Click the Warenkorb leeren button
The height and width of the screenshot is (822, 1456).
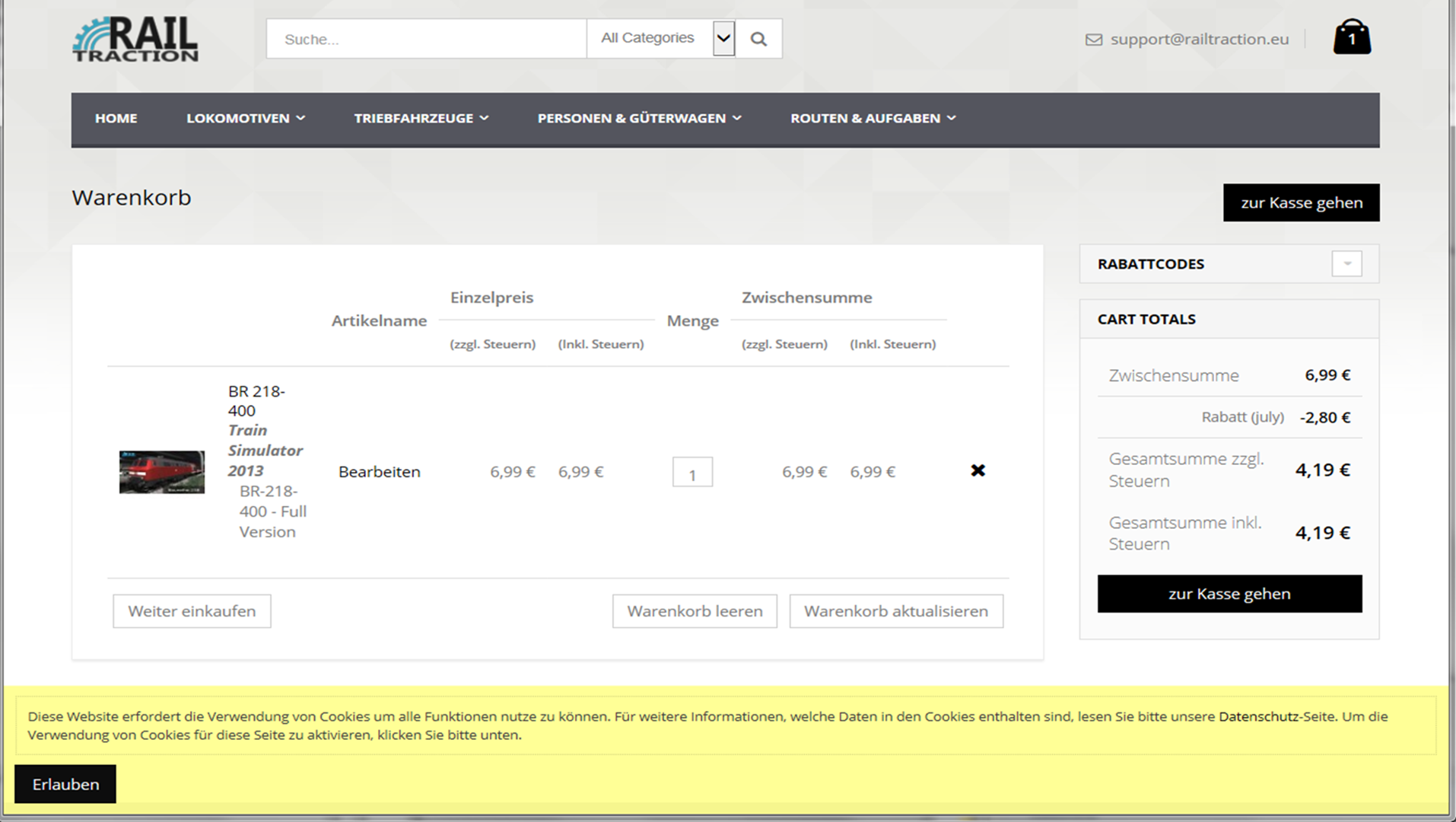pyautogui.click(x=695, y=611)
